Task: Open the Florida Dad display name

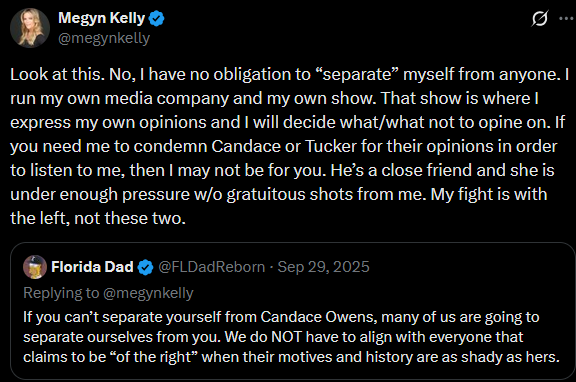Action: [x=92, y=267]
